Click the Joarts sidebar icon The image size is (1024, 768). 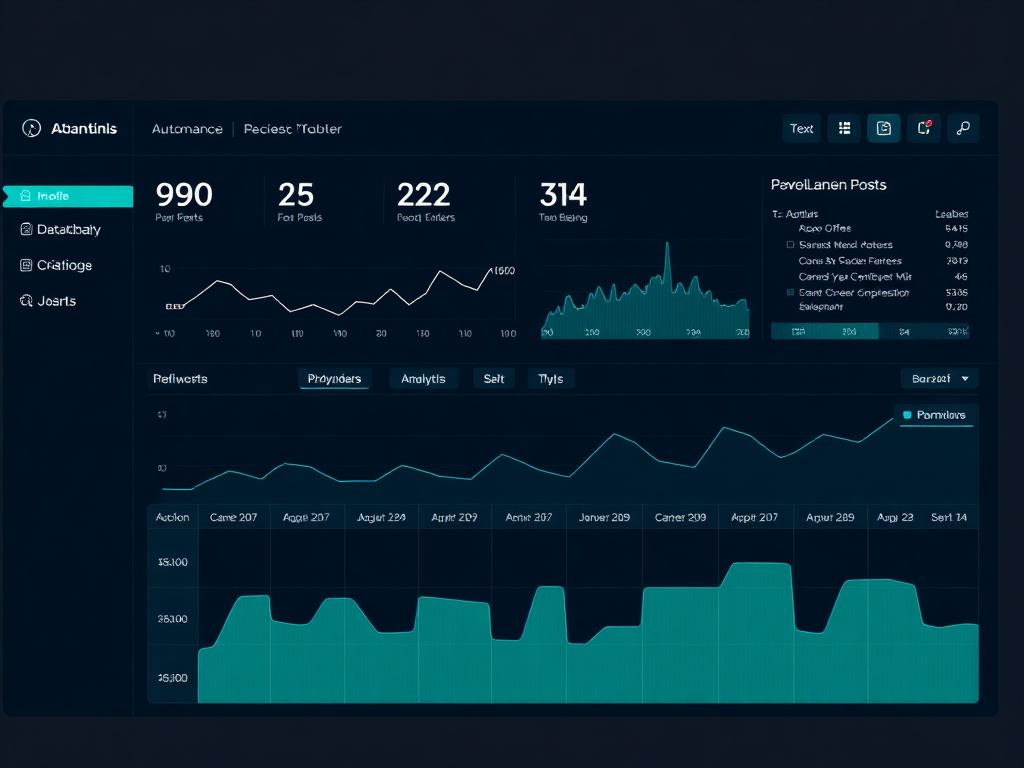click(26, 301)
